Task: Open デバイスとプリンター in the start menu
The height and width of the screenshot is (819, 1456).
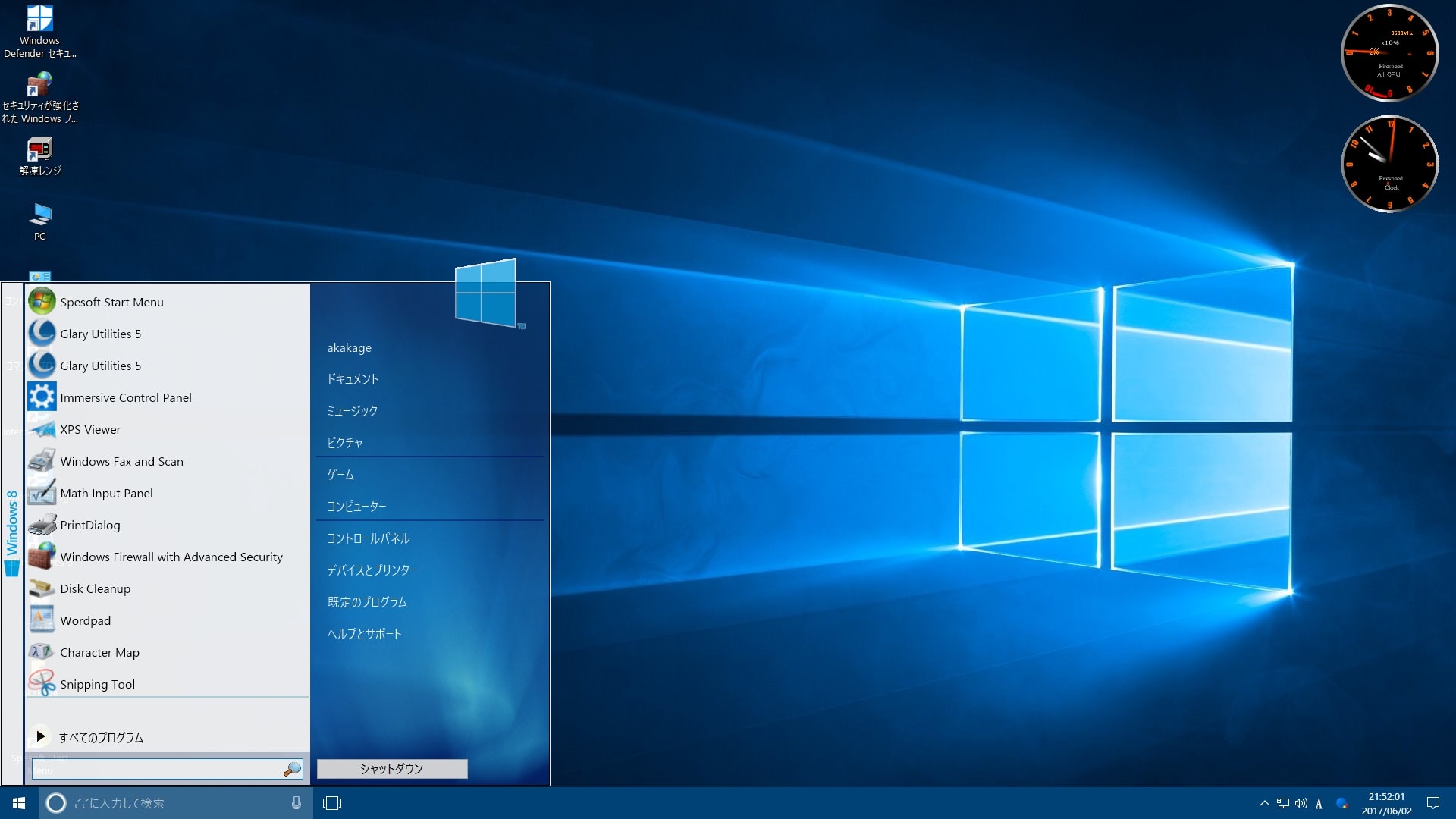Action: pos(372,570)
